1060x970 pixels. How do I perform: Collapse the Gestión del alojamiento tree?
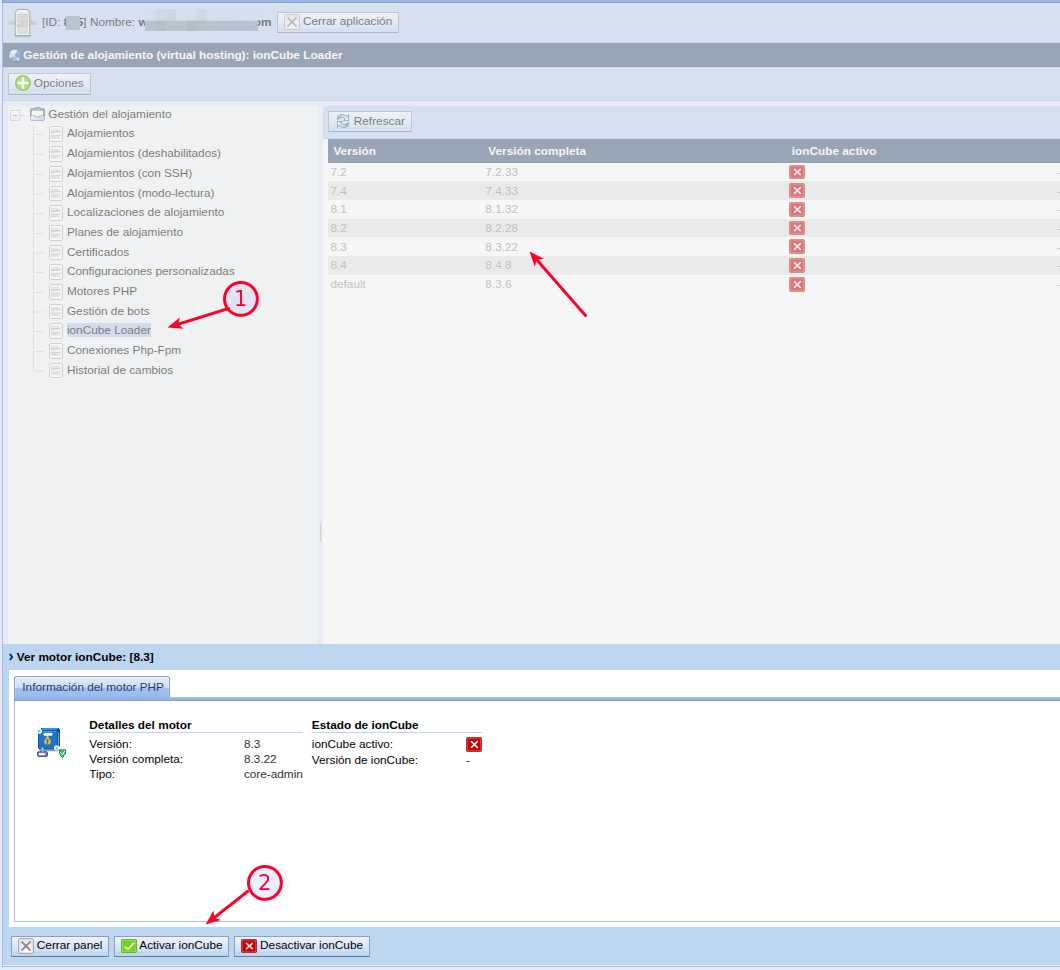15,115
